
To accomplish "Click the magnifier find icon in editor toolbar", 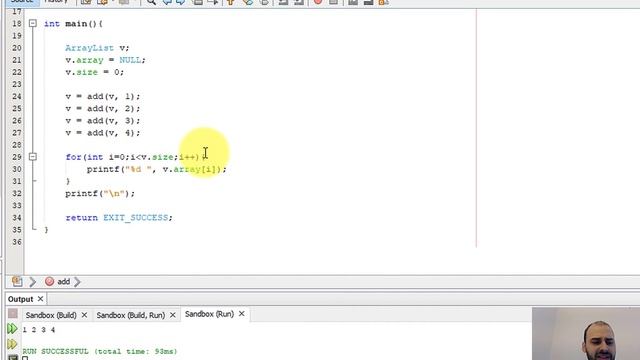I will pos(151,2).
